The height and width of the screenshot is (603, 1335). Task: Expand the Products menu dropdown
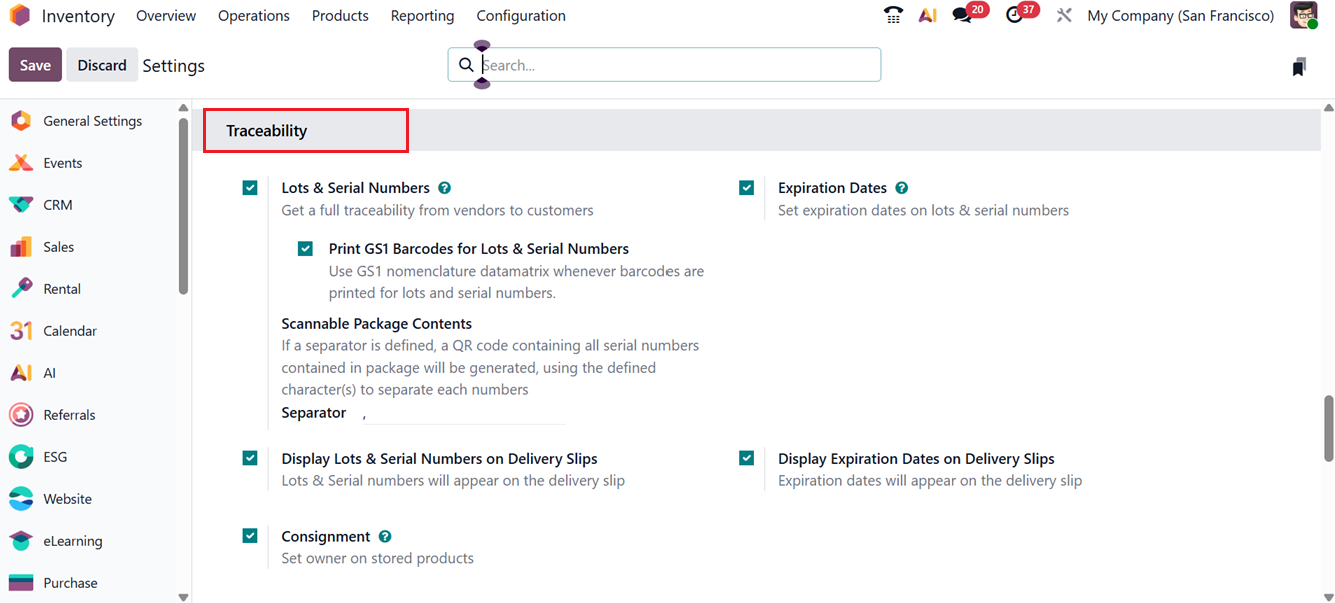[x=340, y=16]
